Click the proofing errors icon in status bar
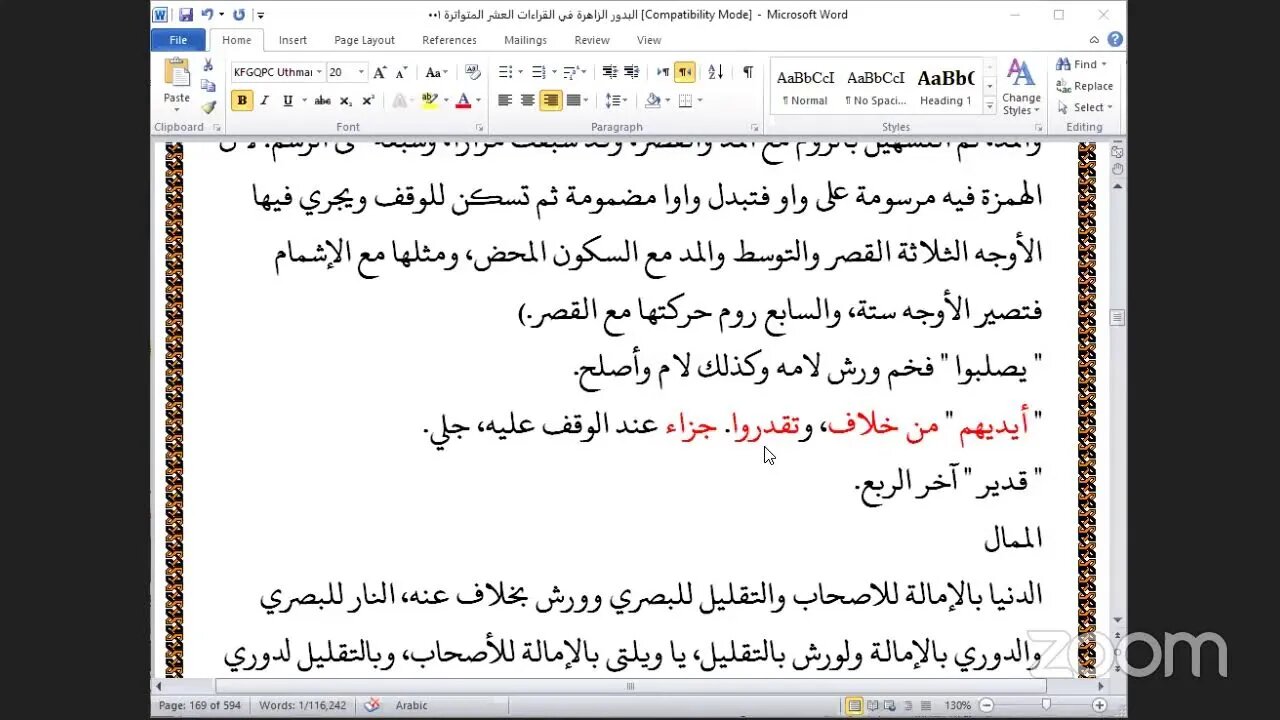1280x720 pixels. [x=372, y=705]
